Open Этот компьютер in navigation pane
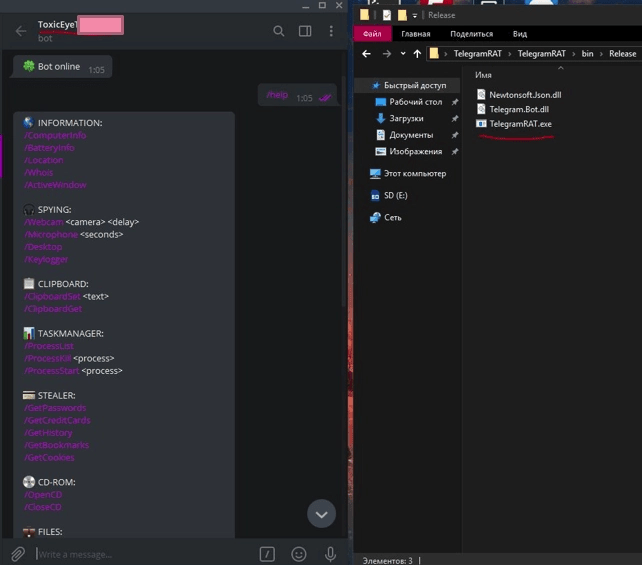This screenshot has height=565, width=642. pos(408,174)
